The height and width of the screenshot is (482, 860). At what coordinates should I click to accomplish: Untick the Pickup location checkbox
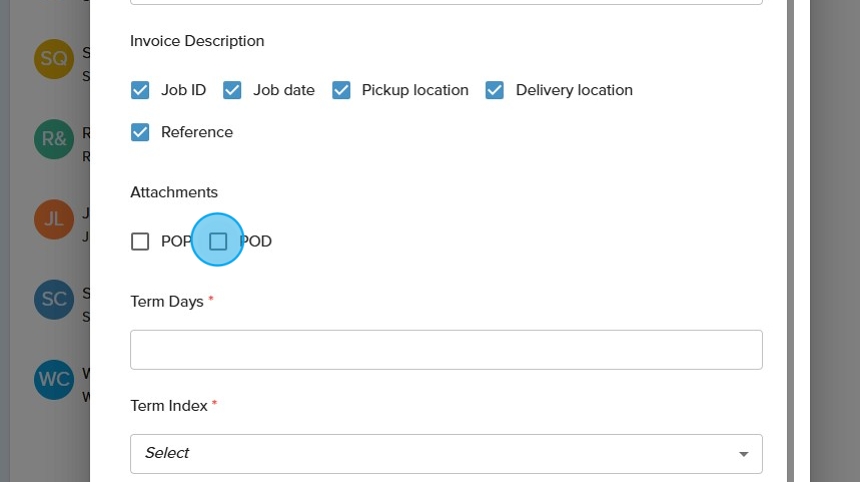pos(341,90)
